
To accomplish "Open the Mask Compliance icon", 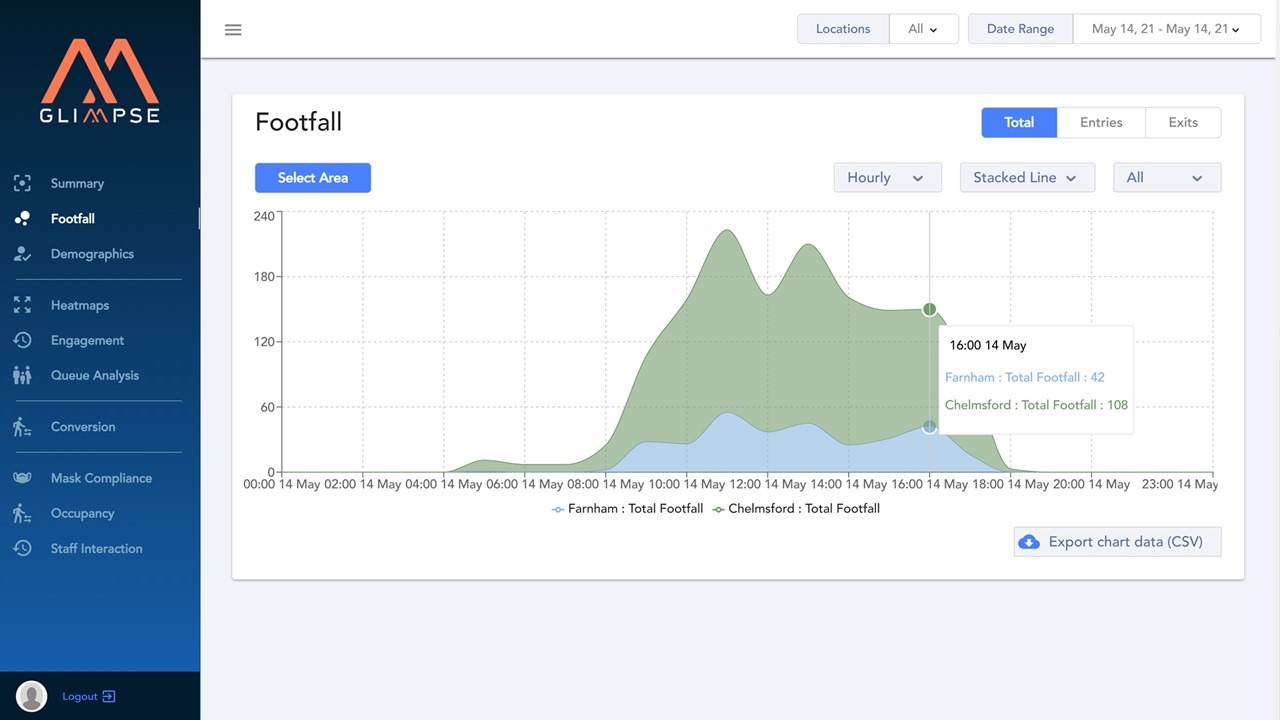I will point(22,477).
